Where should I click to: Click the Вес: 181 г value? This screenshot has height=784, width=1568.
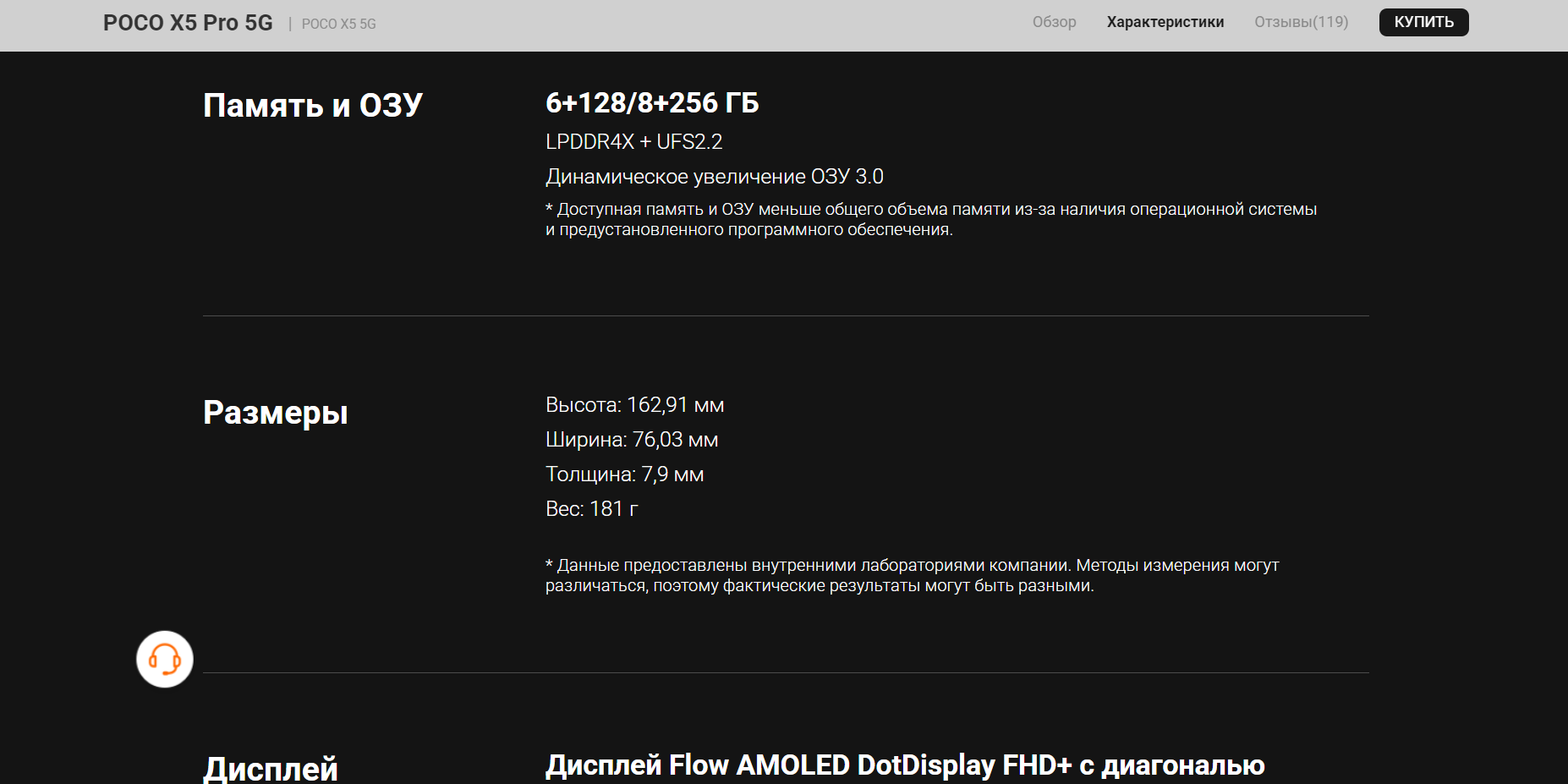tap(591, 509)
